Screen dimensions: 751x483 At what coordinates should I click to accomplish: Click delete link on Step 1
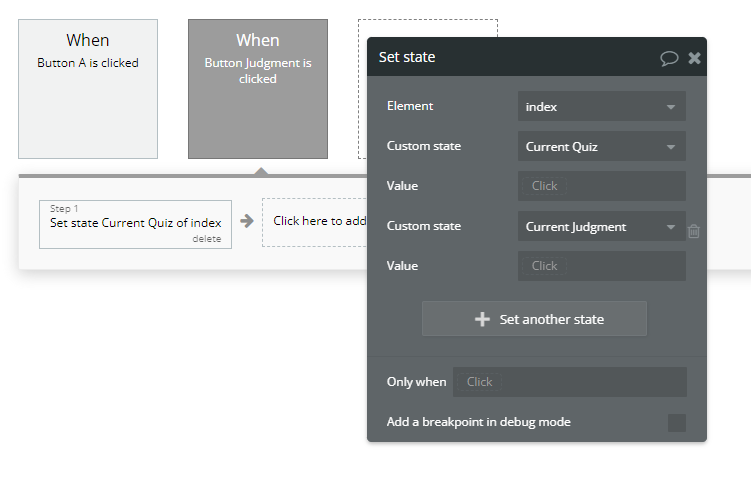tap(206, 239)
